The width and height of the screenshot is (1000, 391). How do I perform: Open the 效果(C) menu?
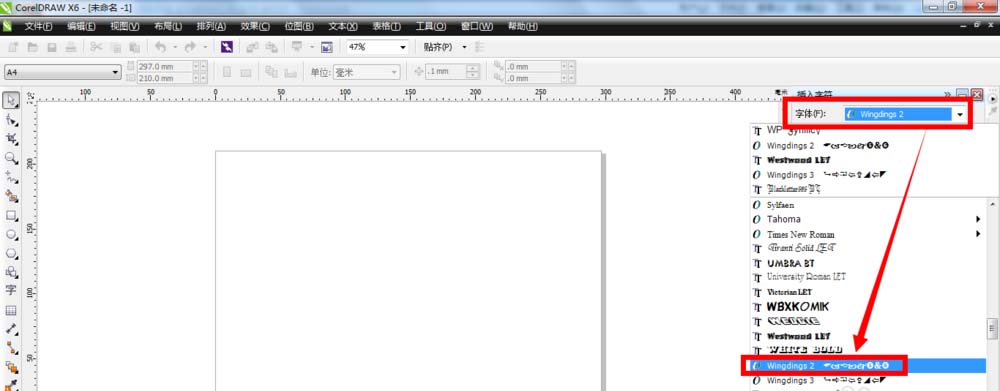click(x=255, y=27)
